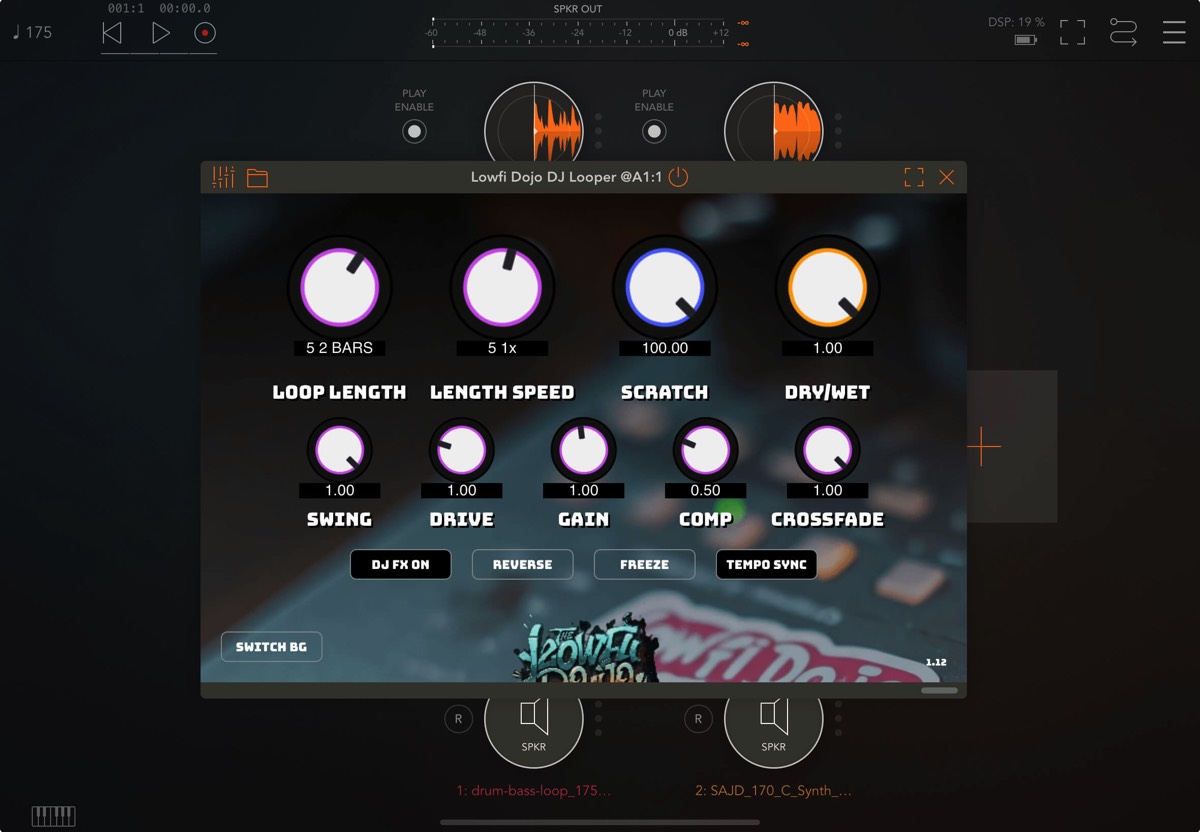Screen dimensions: 1200x832
Task: Click the SPKR OUT level meter
Action: coord(588,33)
